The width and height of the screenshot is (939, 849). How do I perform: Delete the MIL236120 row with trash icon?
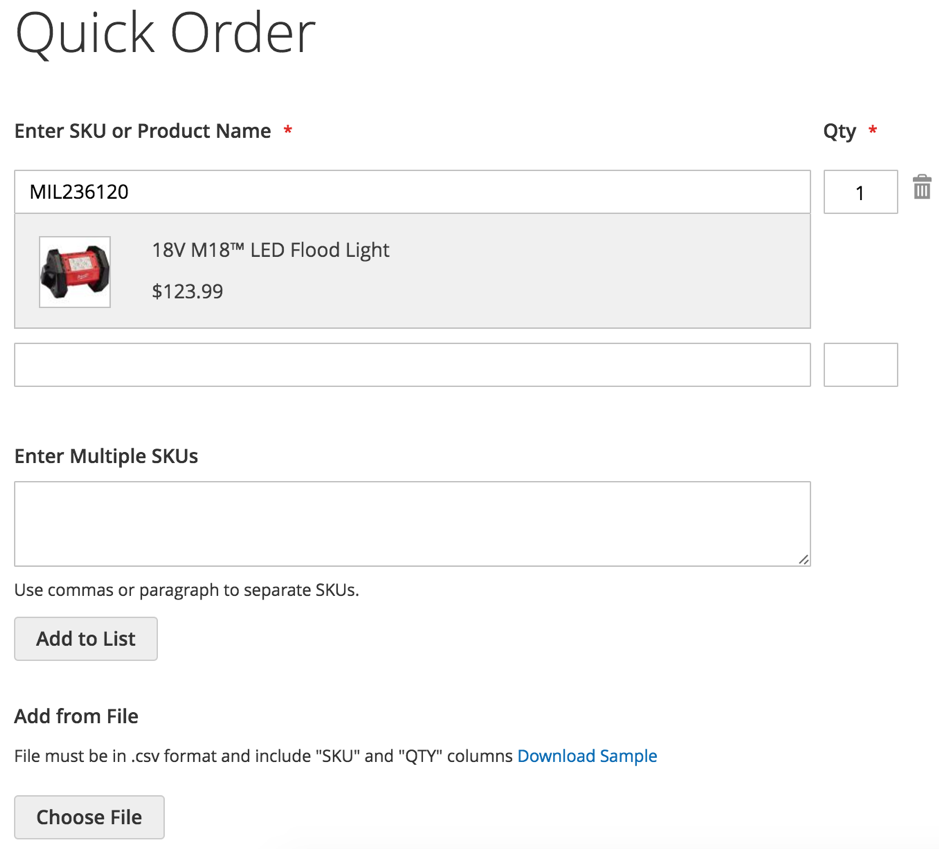tap(922, 187)
